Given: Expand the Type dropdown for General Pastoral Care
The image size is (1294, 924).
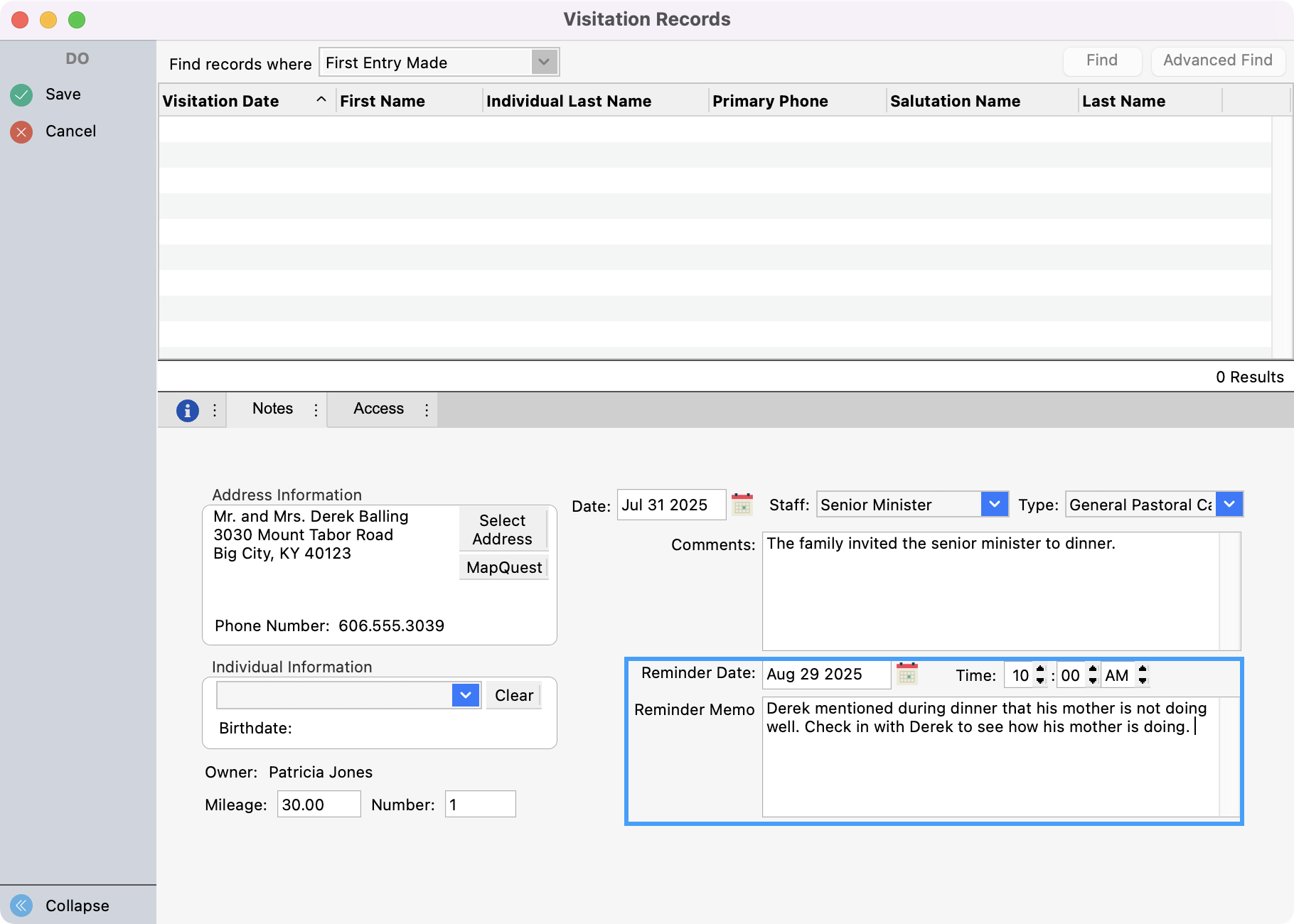Looking at the screenshot, I should 1229,505.
